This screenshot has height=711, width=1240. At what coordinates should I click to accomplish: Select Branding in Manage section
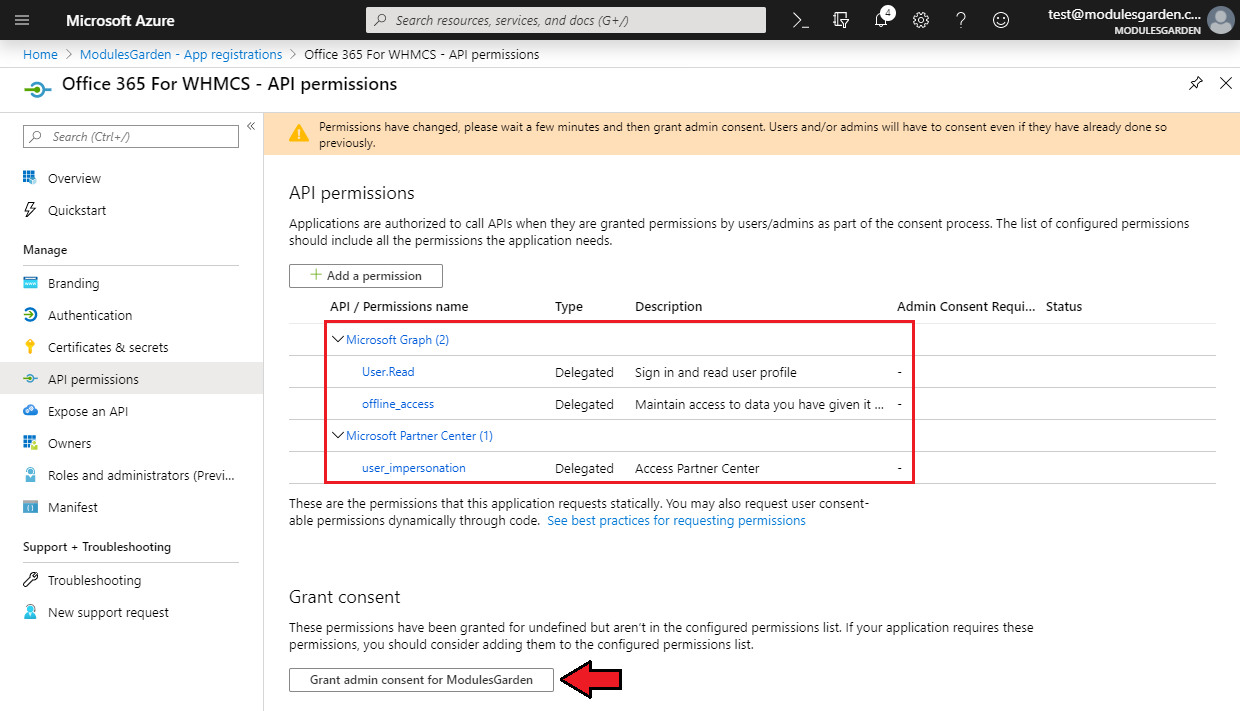74,283
